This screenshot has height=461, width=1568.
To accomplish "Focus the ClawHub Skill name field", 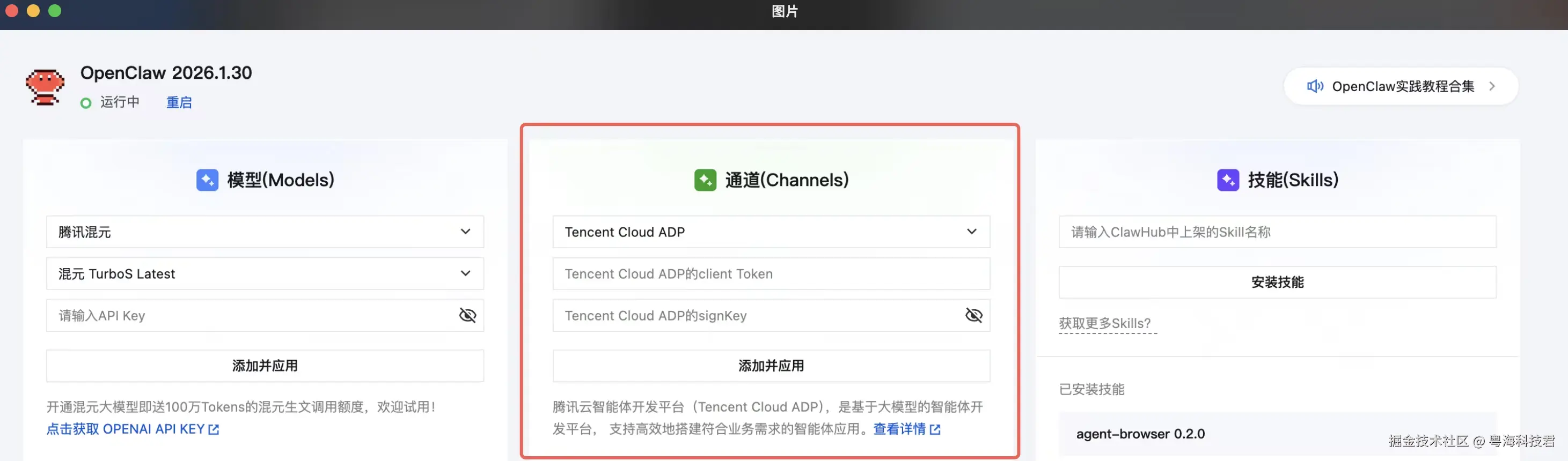I will coord(1277,232).
